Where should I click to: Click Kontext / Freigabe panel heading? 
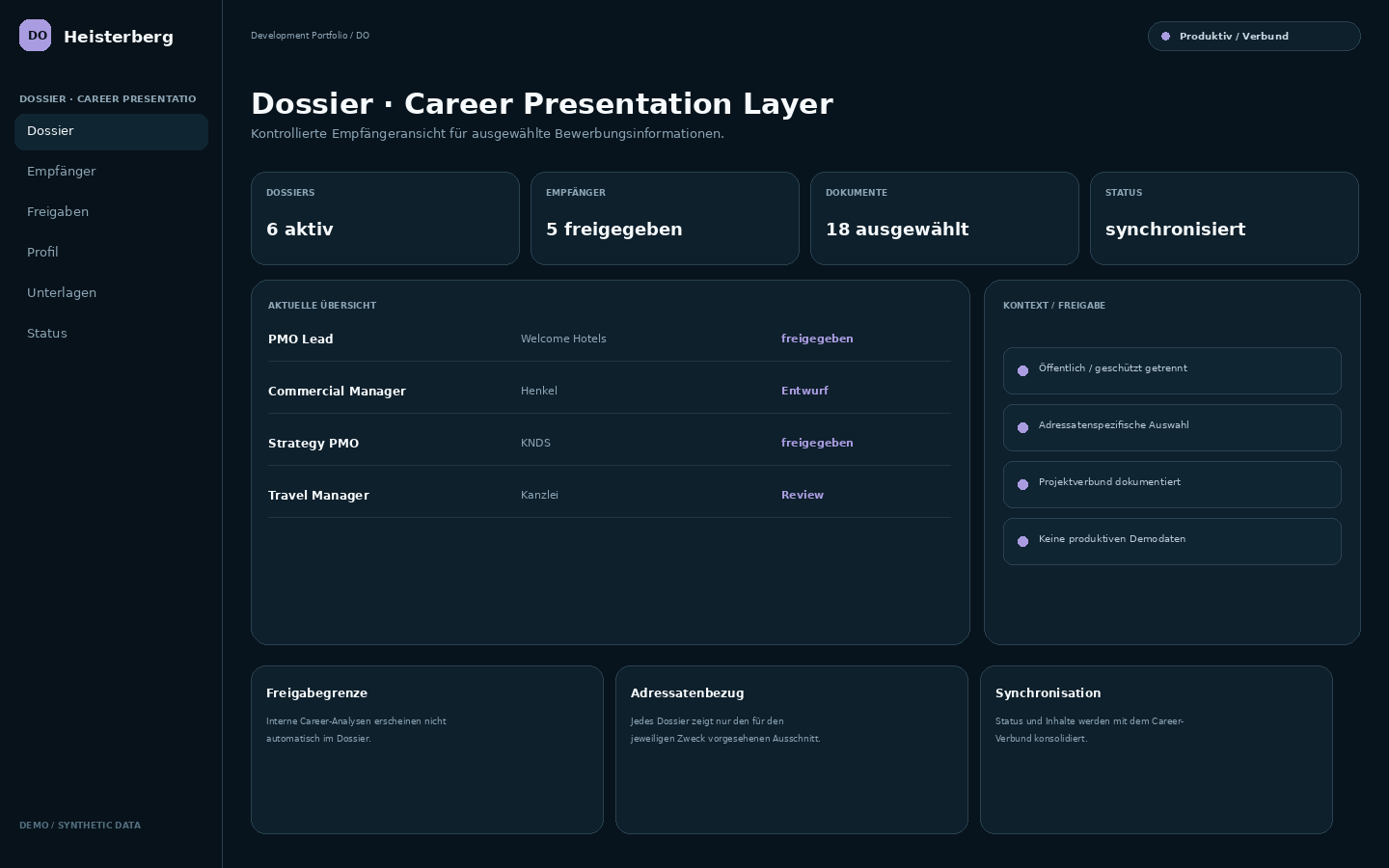click(1054, 306)
